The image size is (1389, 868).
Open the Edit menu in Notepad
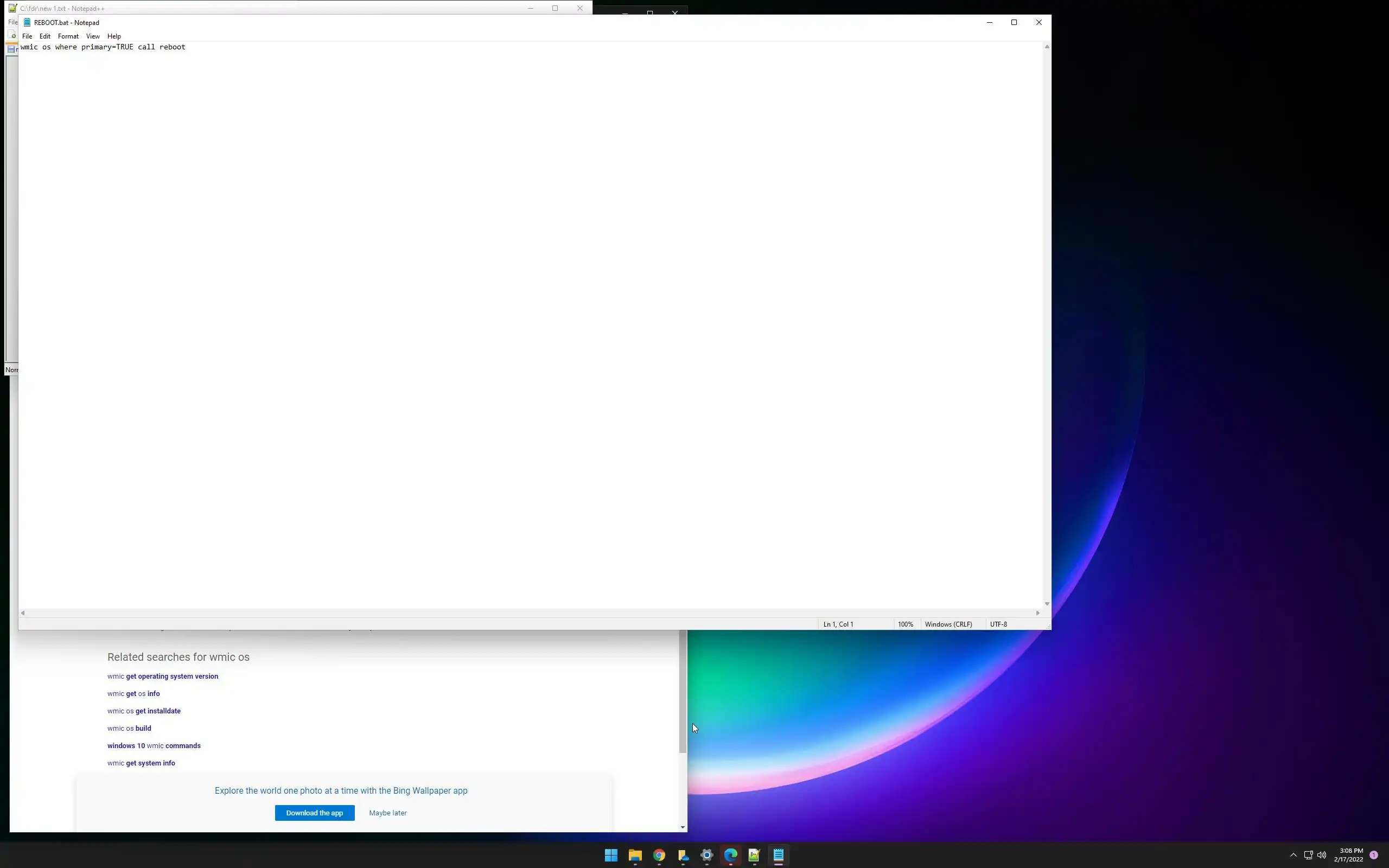pyautogui.click(x=45, y=36)
